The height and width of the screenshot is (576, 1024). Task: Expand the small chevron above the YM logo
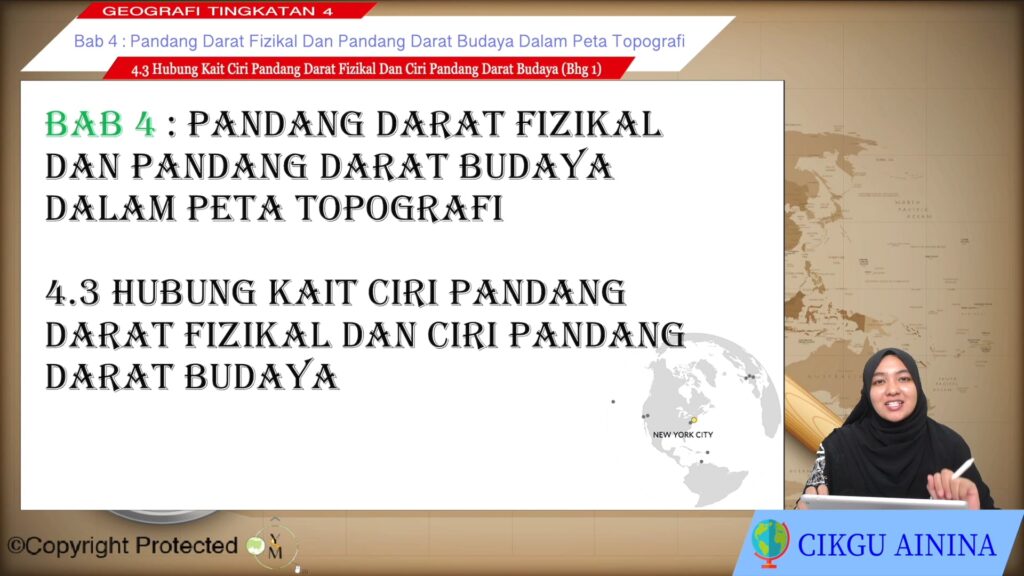[273, 521]
